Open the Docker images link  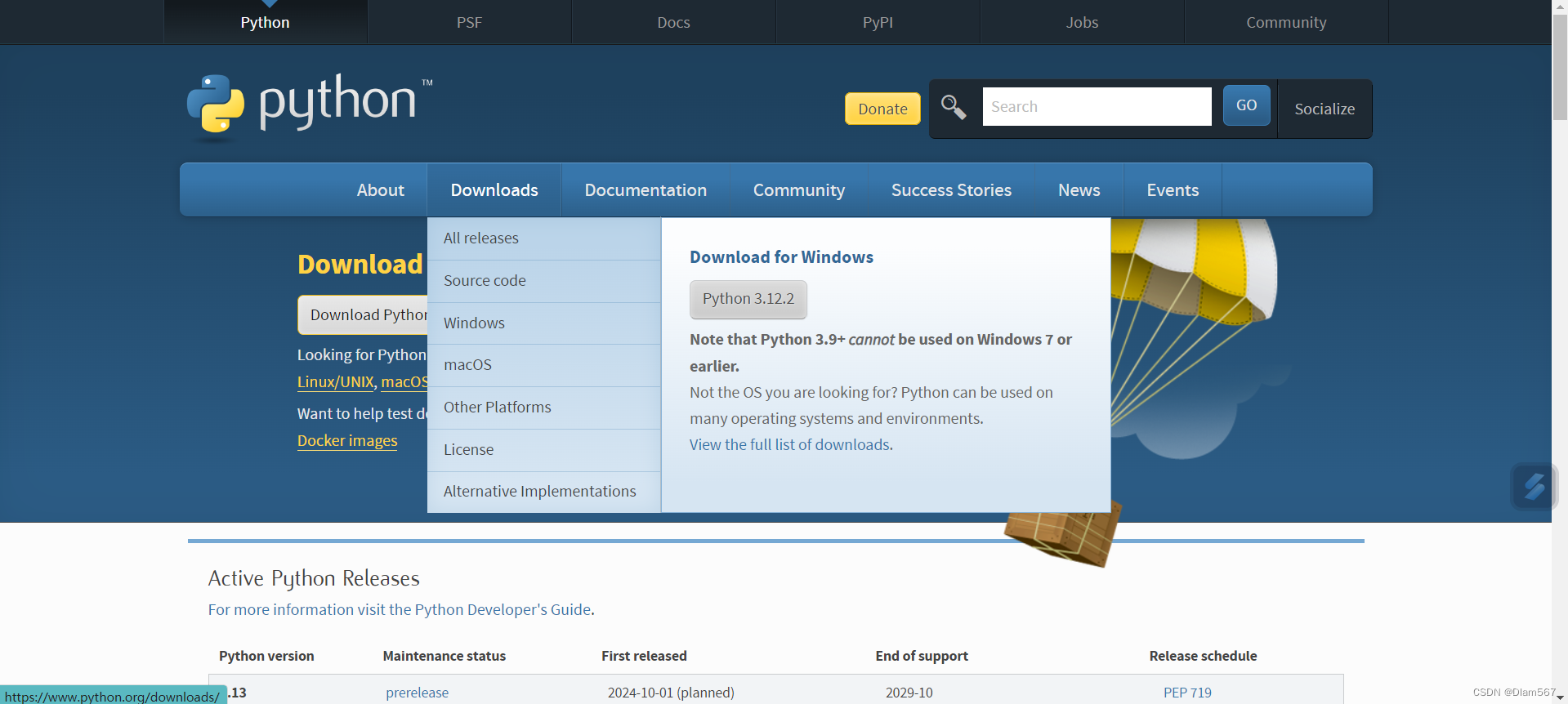347,440
